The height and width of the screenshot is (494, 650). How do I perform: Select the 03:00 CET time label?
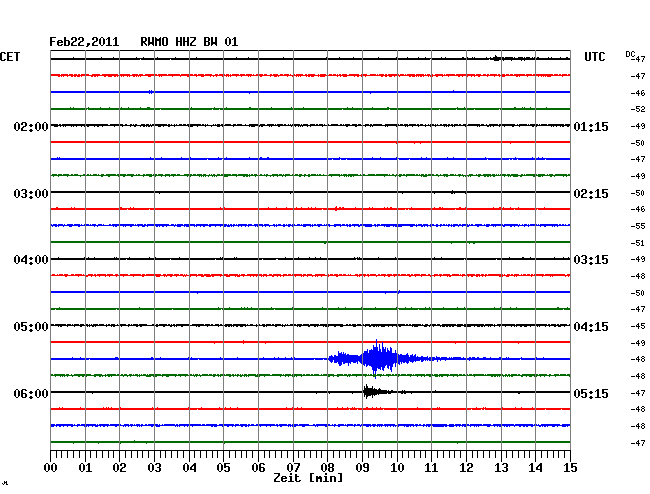(31, 194)
